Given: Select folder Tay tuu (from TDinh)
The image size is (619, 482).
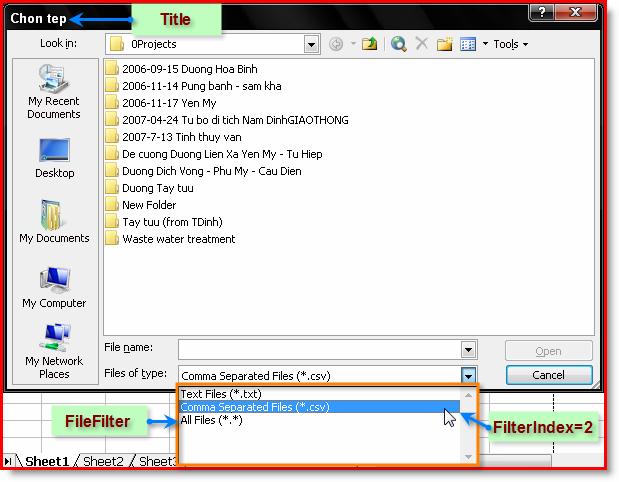Looking at the screenshot, I should pyautogui.click(x=164, y=222).
